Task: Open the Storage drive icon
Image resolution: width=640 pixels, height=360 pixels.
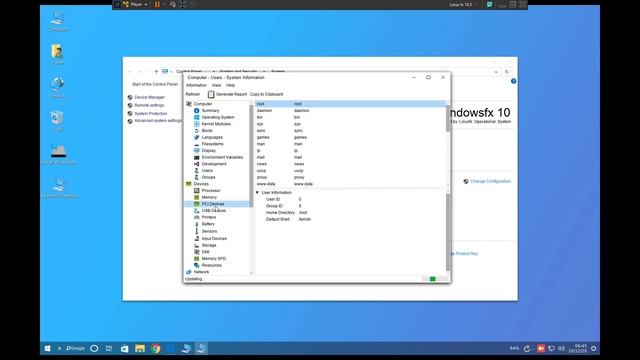Action: pos(196,245)
